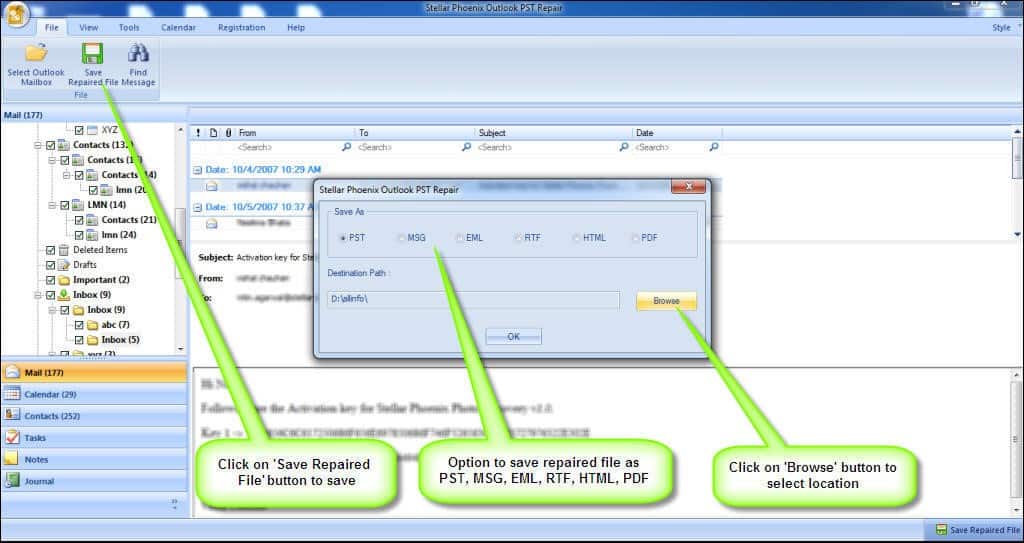Viewport: 1024px width, 543px height.
Task: Click the Calendar (29) pane icon
Action: (x=12, y=394)
